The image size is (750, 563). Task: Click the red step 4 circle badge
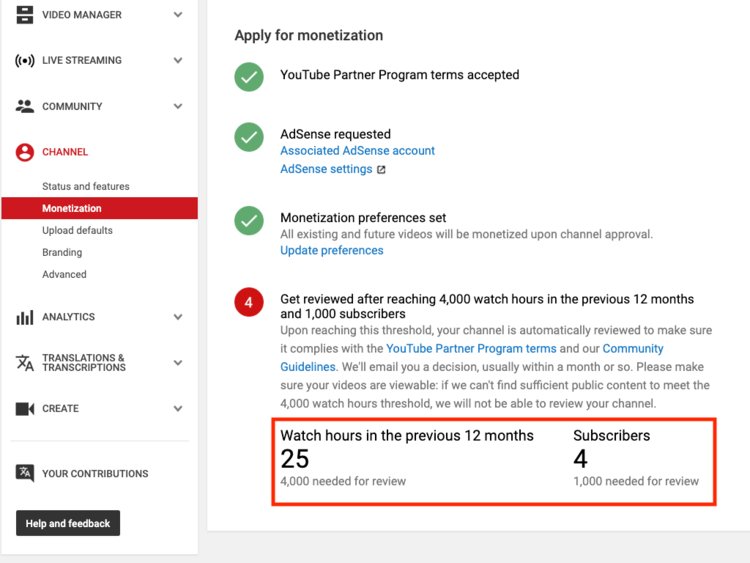[x=249, y=302]
